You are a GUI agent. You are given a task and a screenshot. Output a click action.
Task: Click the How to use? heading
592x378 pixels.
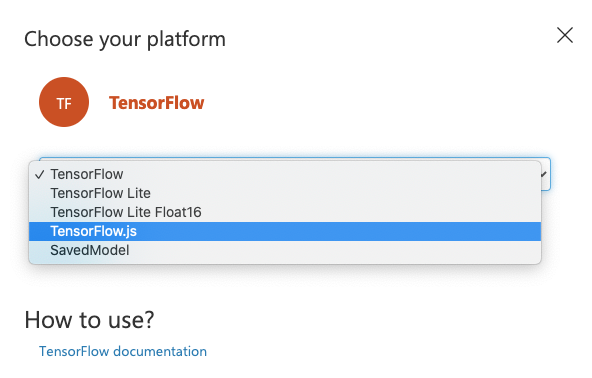pyautogui.click(x=89, y=320)
